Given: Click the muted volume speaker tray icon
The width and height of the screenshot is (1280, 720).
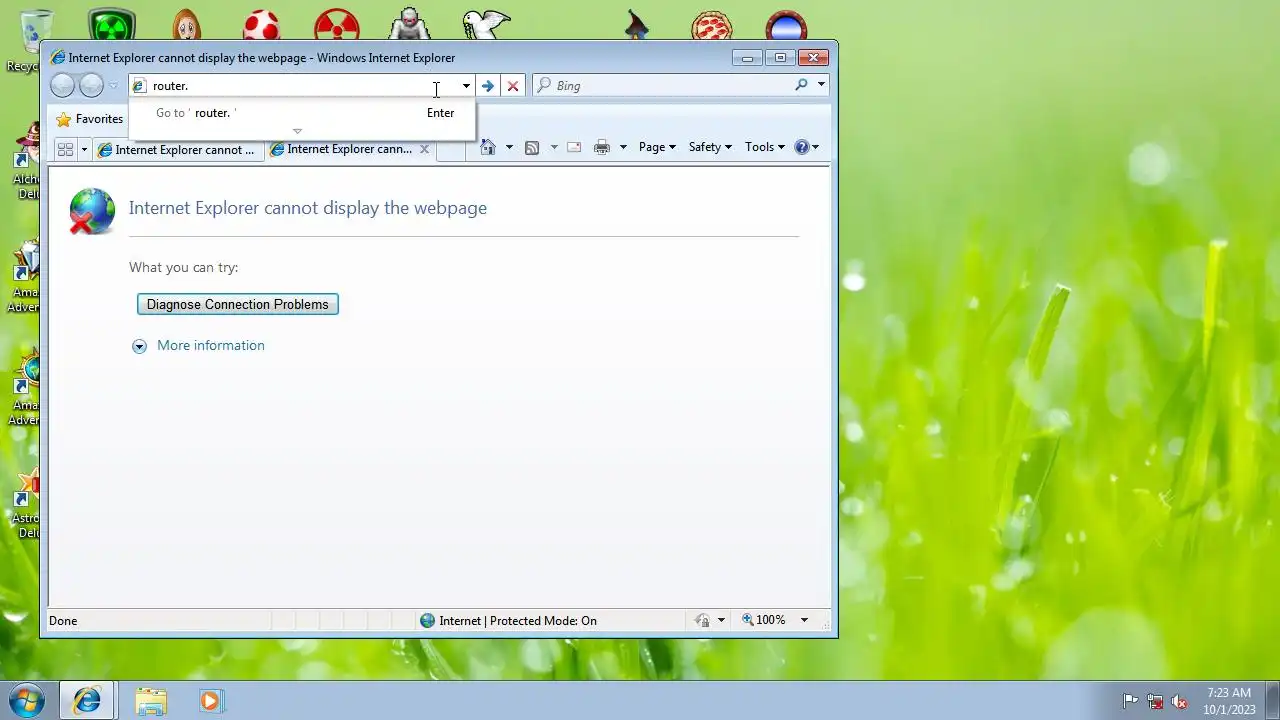Looking at the screenshot, I should [1179, 701].
